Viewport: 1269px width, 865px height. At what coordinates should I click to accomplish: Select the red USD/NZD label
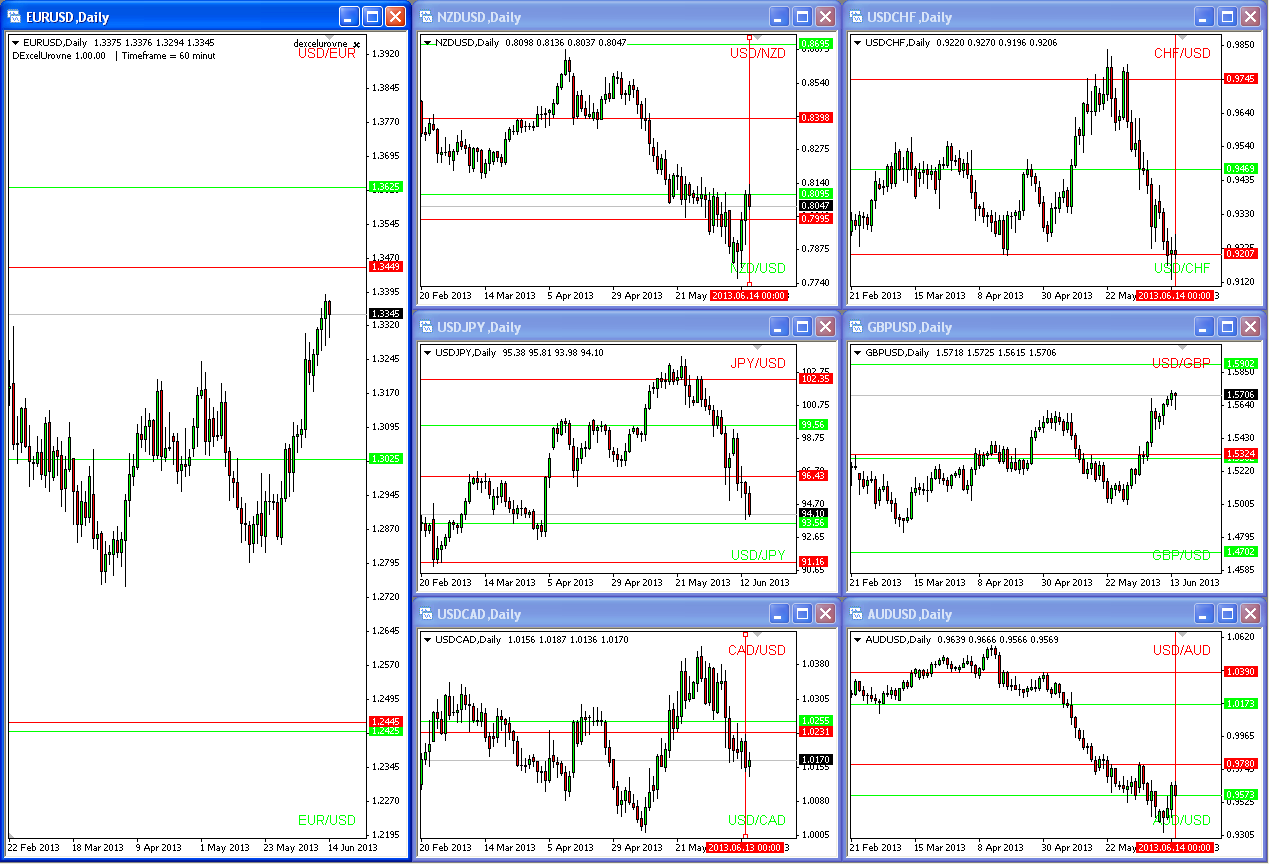tap(758, 53)
